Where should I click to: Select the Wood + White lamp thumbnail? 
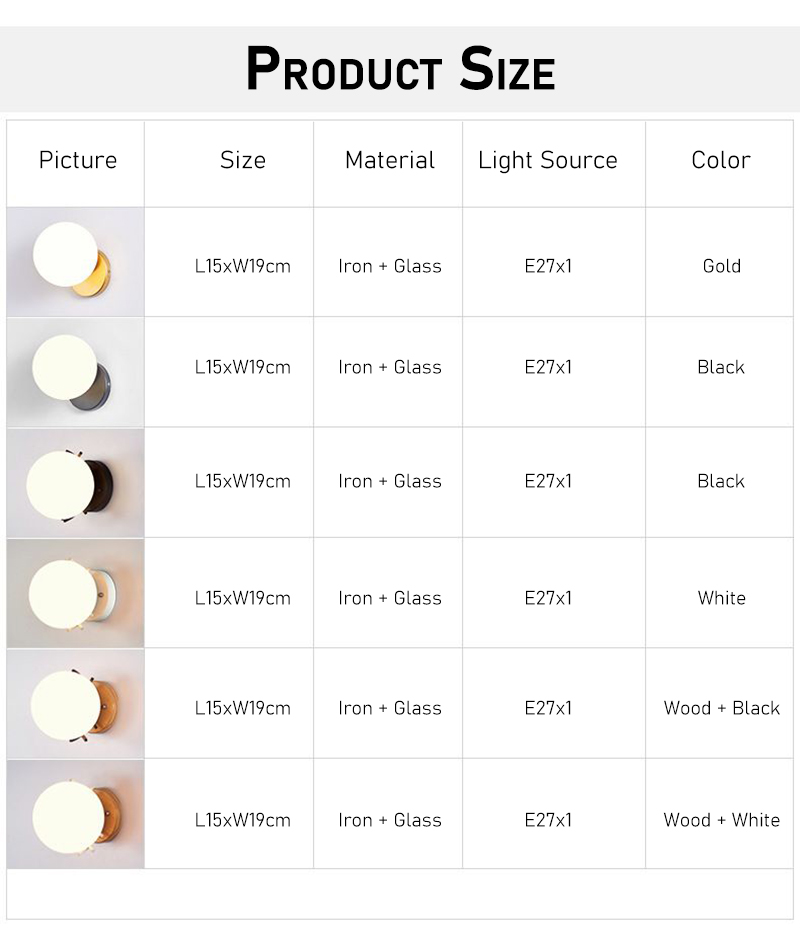click(x=75, y=814)
